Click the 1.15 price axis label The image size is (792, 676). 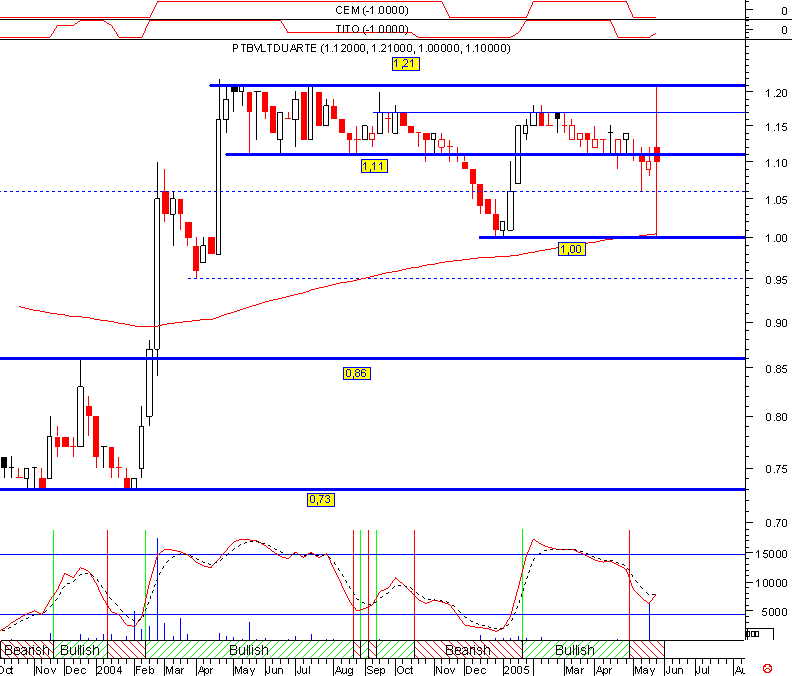pyautogui.click(x=776, y=127)
